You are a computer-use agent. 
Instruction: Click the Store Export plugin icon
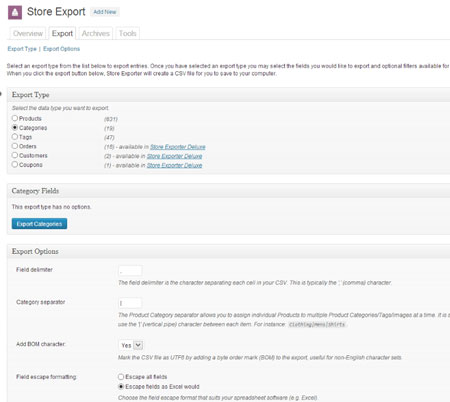click(15, 13)
